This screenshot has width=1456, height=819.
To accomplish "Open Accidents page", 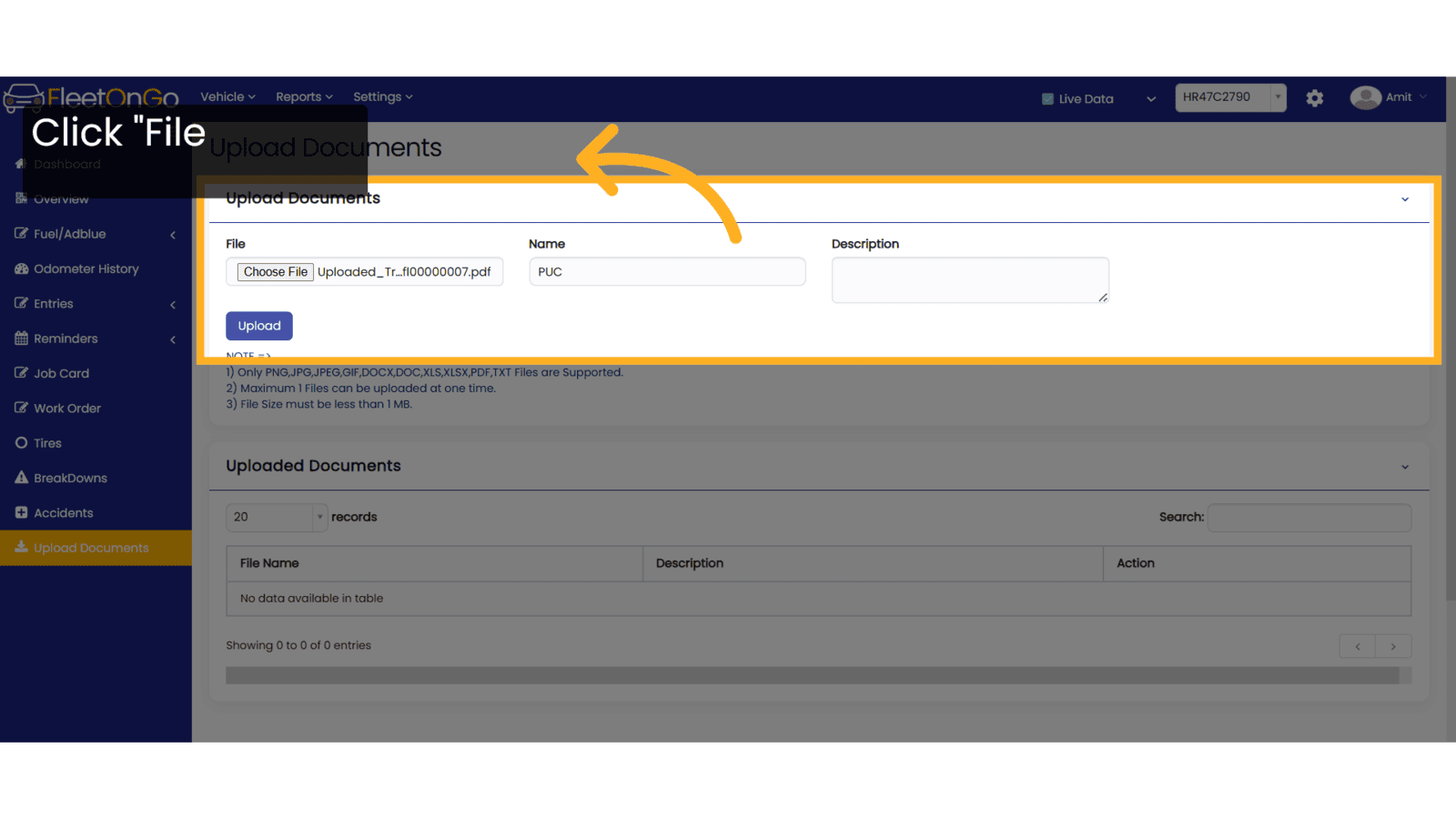I will point(63,512).
